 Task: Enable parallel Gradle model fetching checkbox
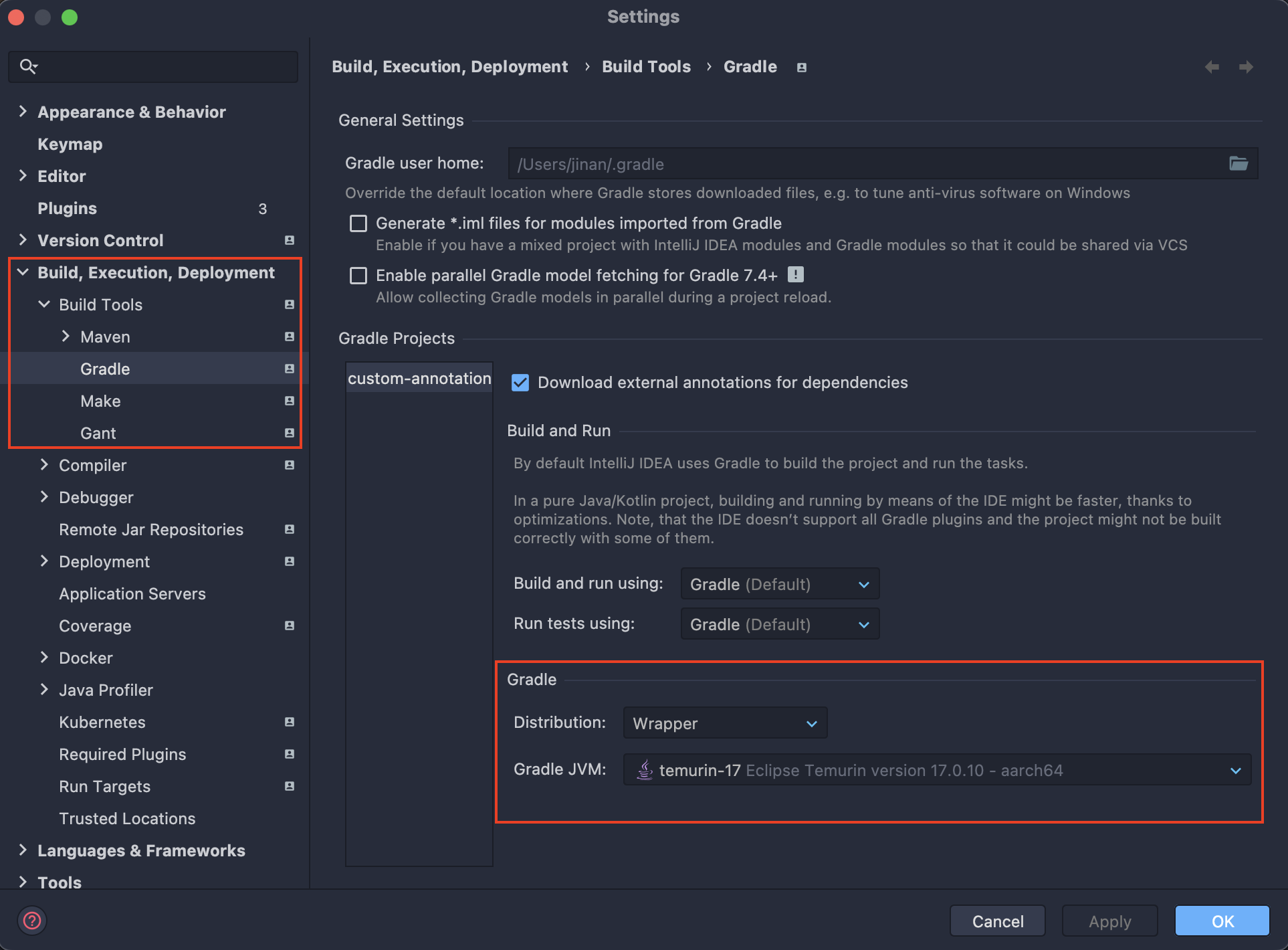pos(358,276)
